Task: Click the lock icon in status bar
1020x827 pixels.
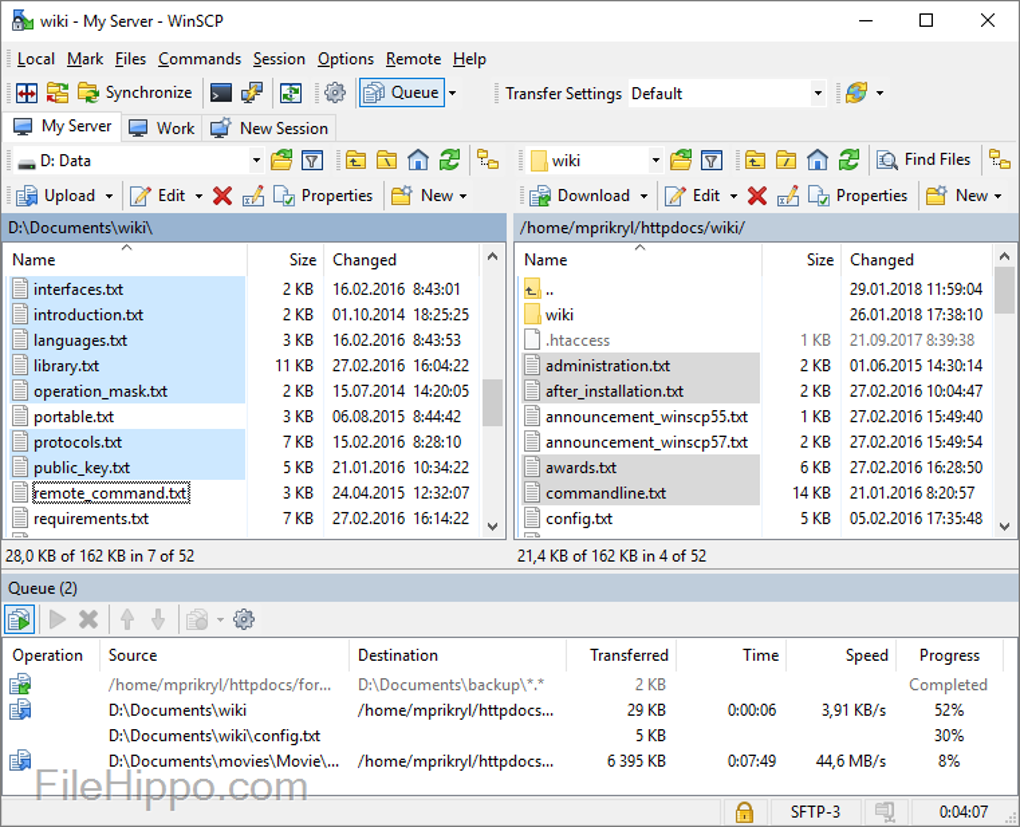Action: 744,812
